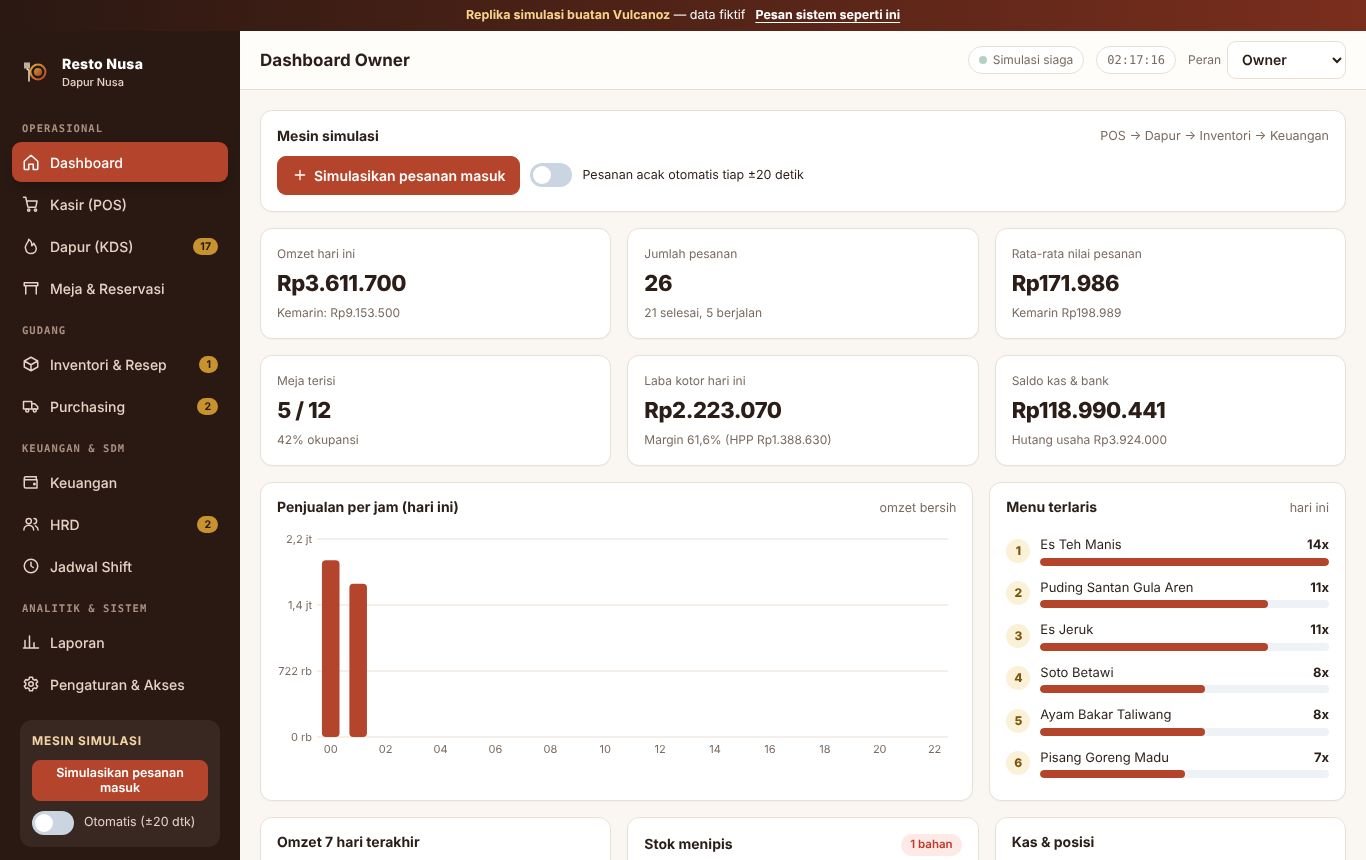Open the Peran role dropdown
Image resolution: width=1366 pixels, height=860 pixels.
1286,60
